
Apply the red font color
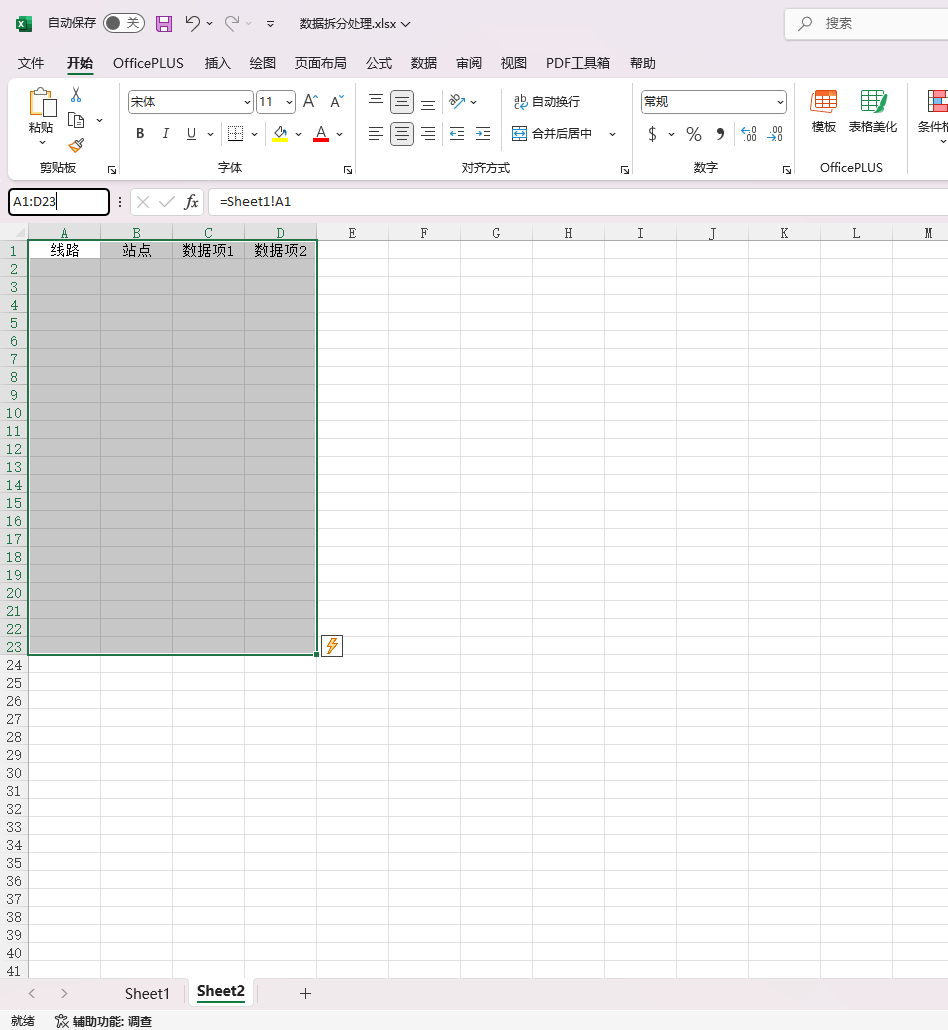[321, 134]
